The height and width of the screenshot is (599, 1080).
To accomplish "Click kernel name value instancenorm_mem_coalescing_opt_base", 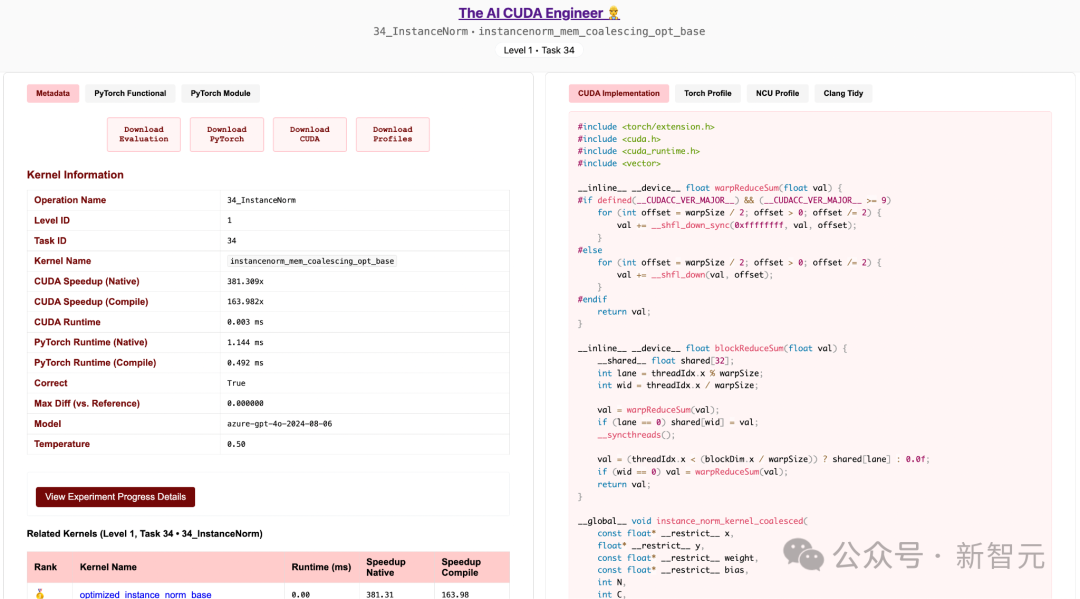I will pos(311,261).
